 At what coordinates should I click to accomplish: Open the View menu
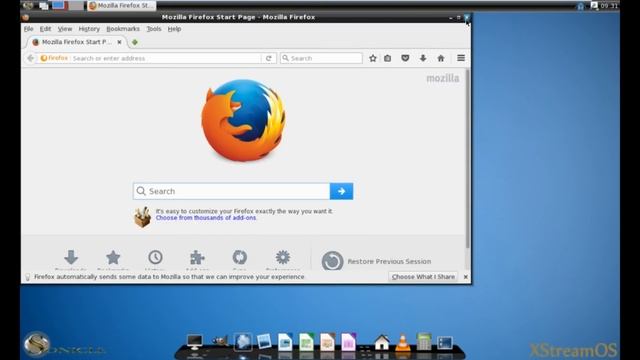[x=64, y=29]
